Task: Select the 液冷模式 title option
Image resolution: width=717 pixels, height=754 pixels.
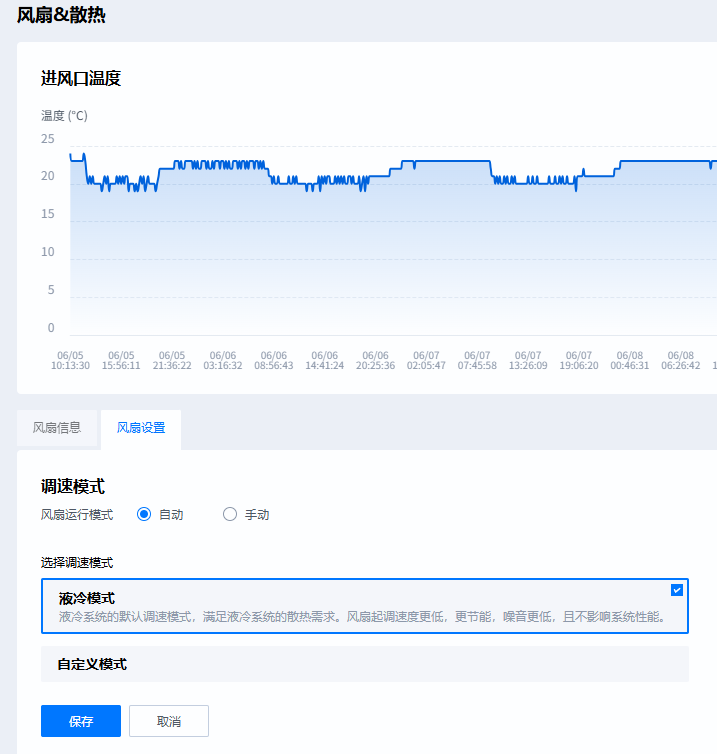Action: (x=87, y=598)
